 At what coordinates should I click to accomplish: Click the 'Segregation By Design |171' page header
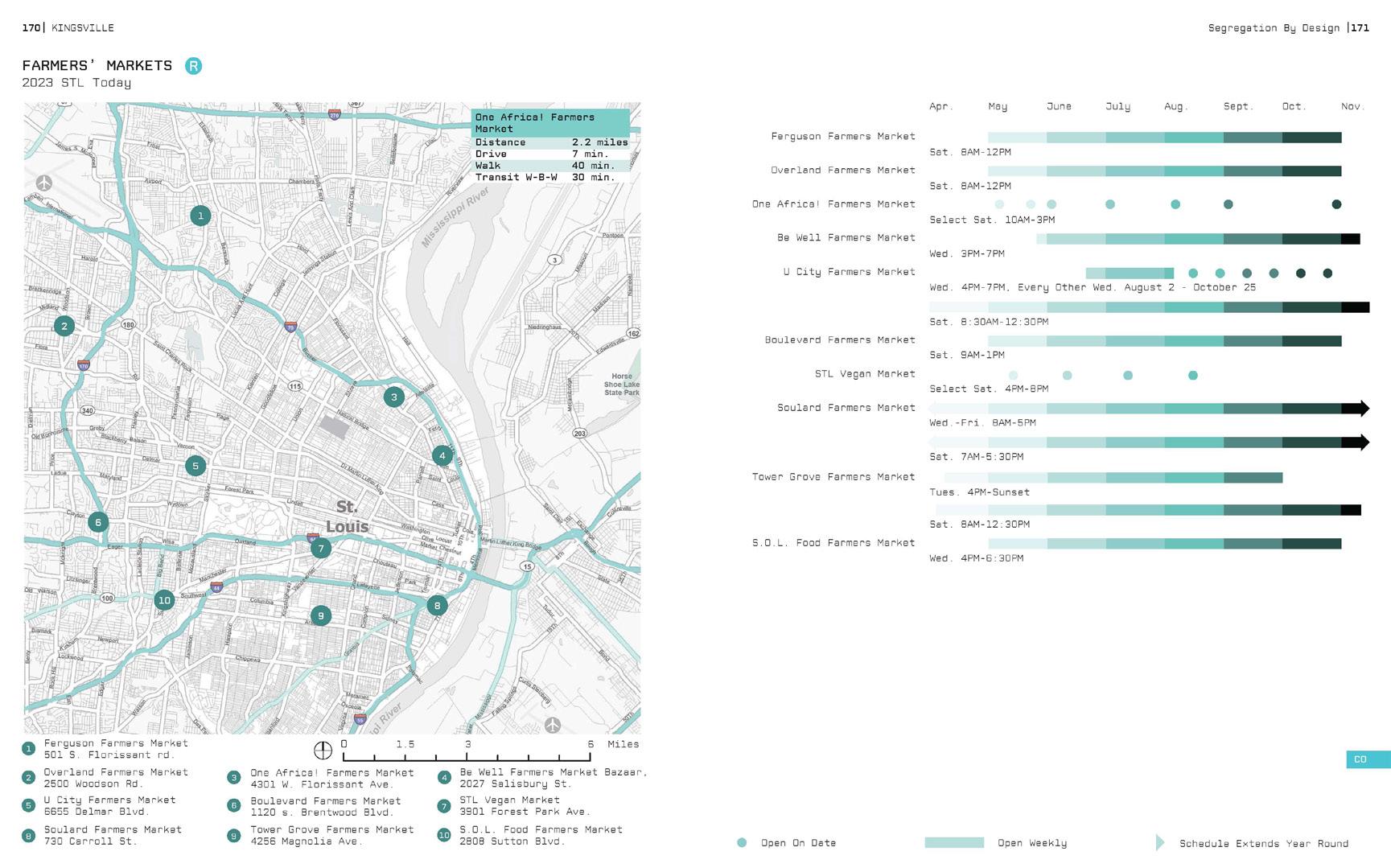(1288, 28)
